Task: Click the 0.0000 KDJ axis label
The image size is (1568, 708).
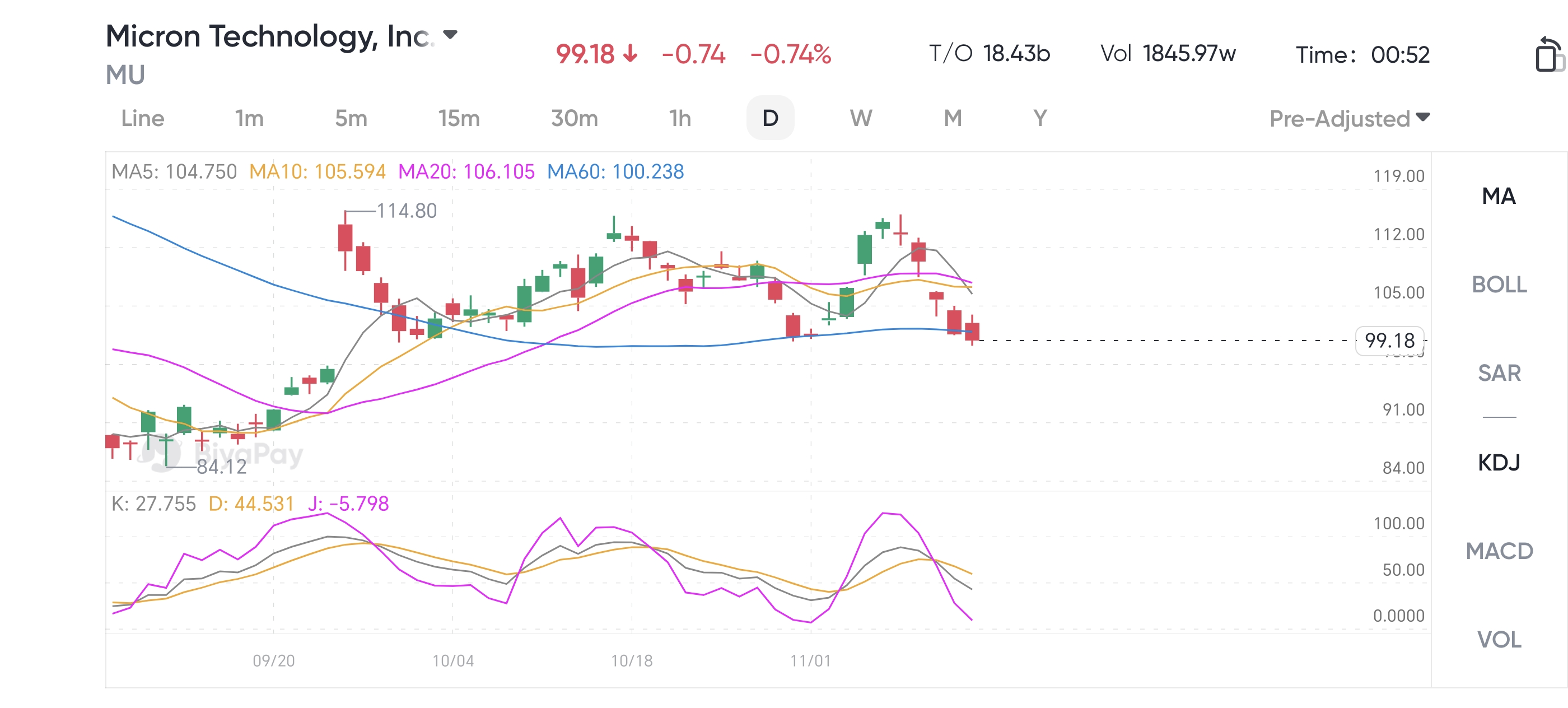Action: click(x=1399, y=616)
